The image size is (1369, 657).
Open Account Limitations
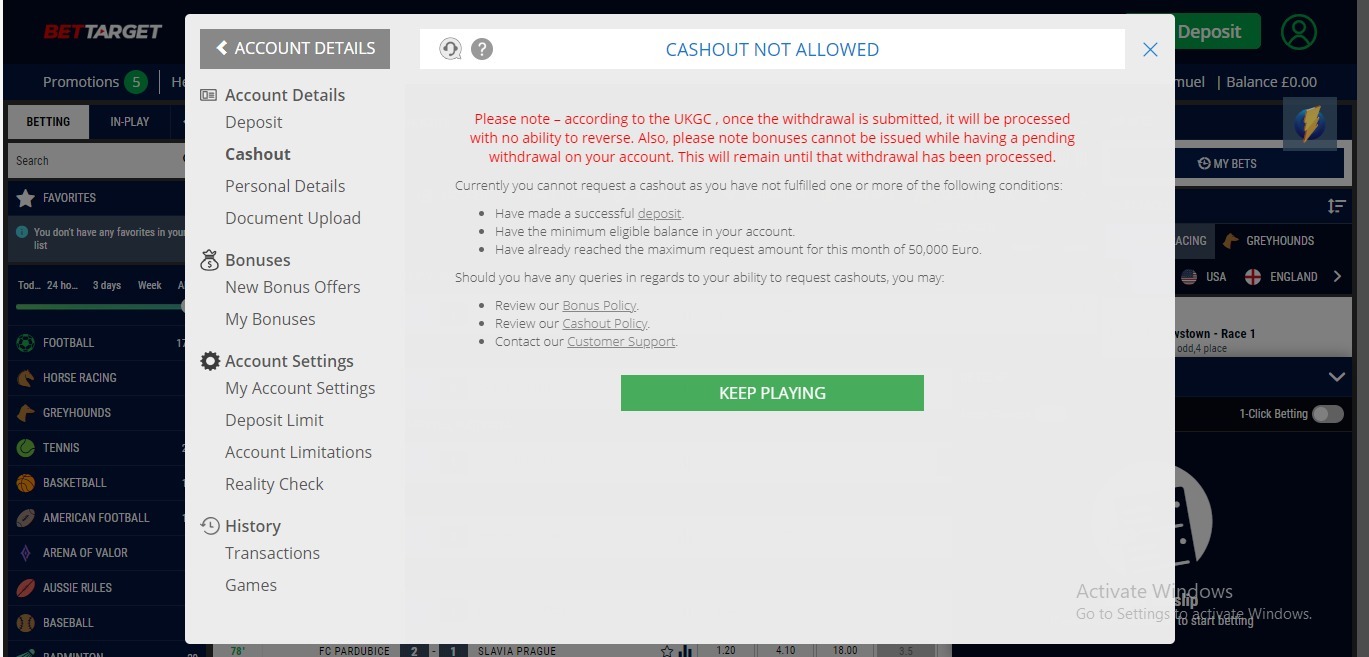(298, 452)
